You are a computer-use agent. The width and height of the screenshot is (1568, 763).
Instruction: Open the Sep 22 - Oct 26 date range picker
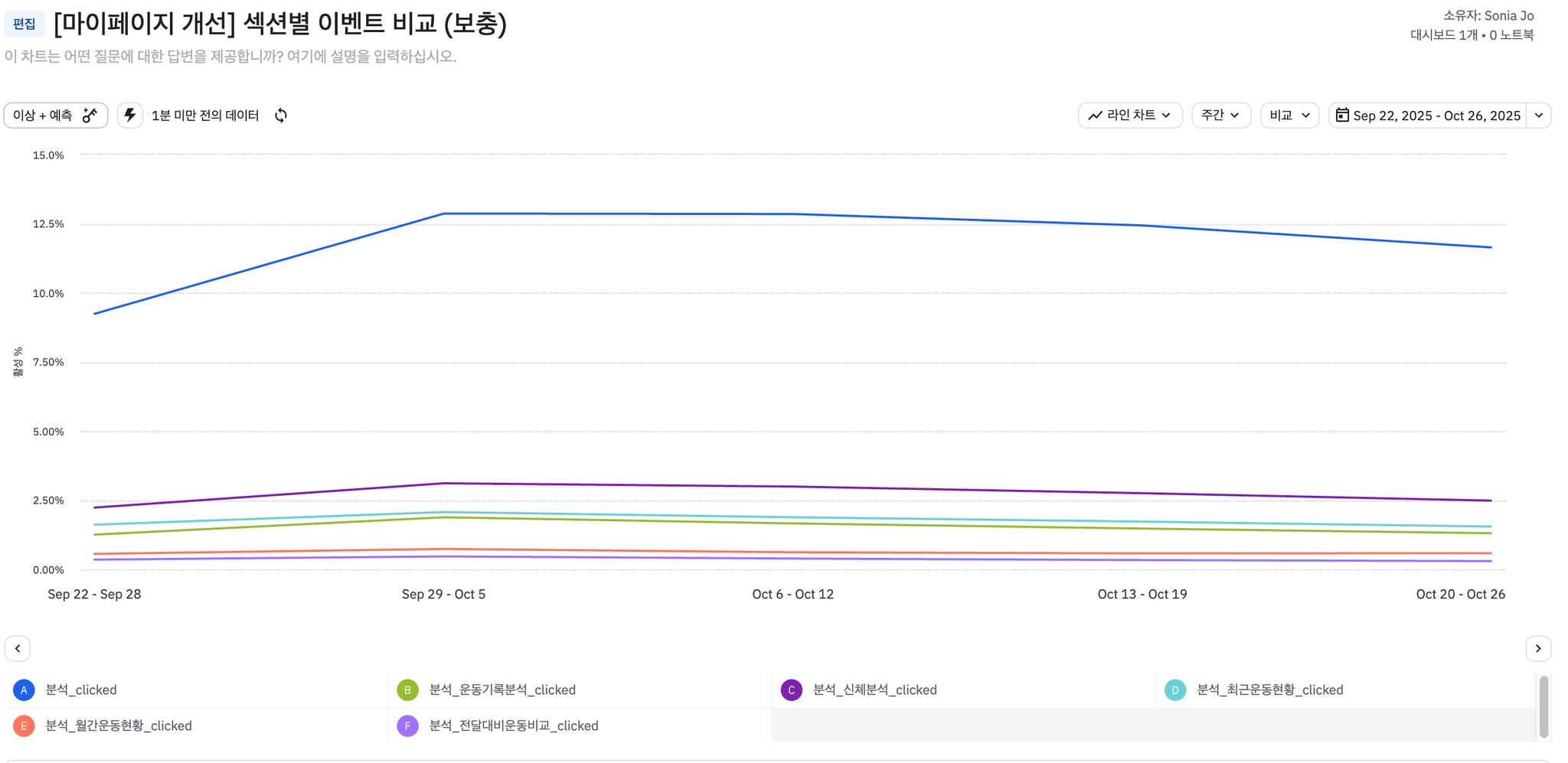[x=1436, y=116]
